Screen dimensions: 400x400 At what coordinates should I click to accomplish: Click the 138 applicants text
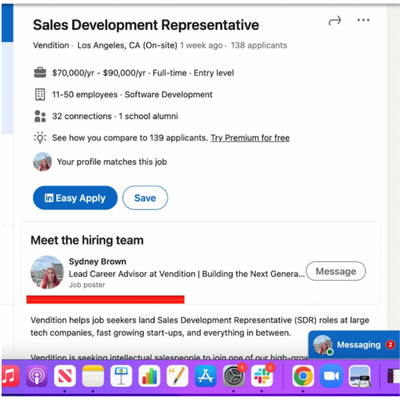(259, 45)
